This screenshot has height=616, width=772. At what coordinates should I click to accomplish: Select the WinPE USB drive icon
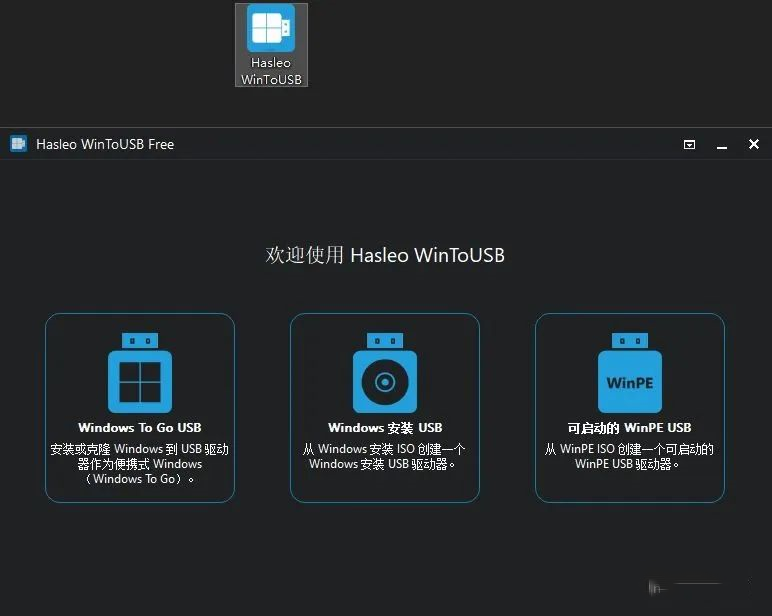(630, 373)
